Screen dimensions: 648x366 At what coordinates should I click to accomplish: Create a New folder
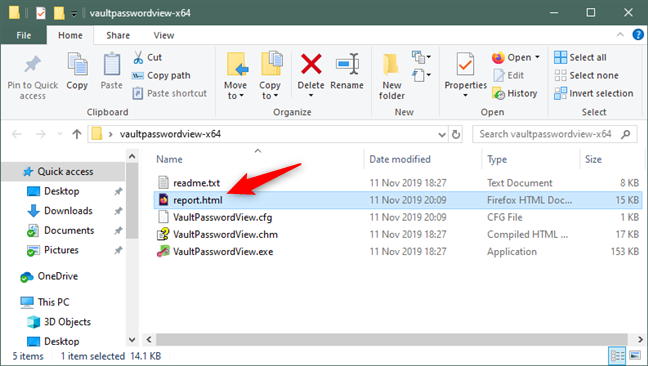pos(392,76)
